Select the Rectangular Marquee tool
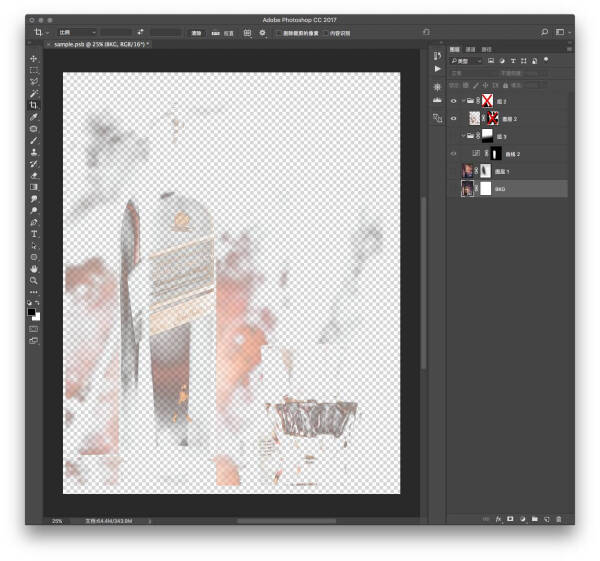600x561 pixels. point(34,70)
